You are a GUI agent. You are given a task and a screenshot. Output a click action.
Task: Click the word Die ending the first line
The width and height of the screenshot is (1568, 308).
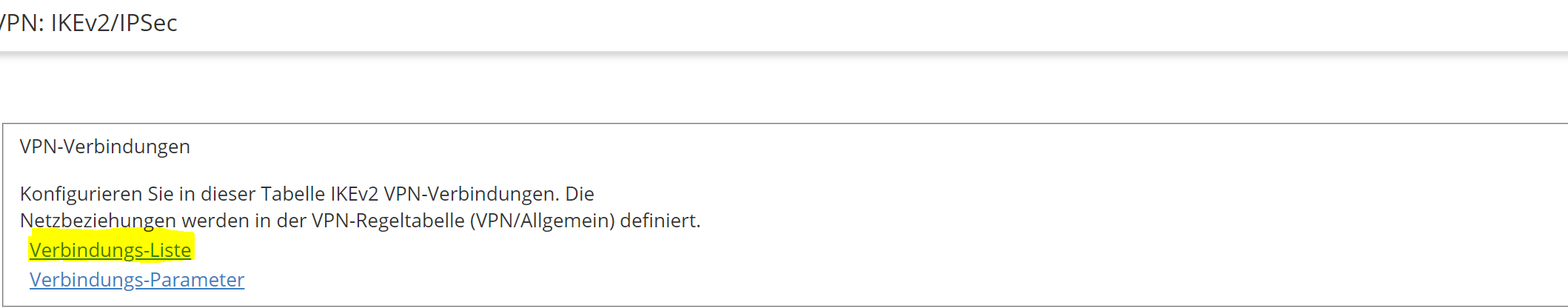580,194
